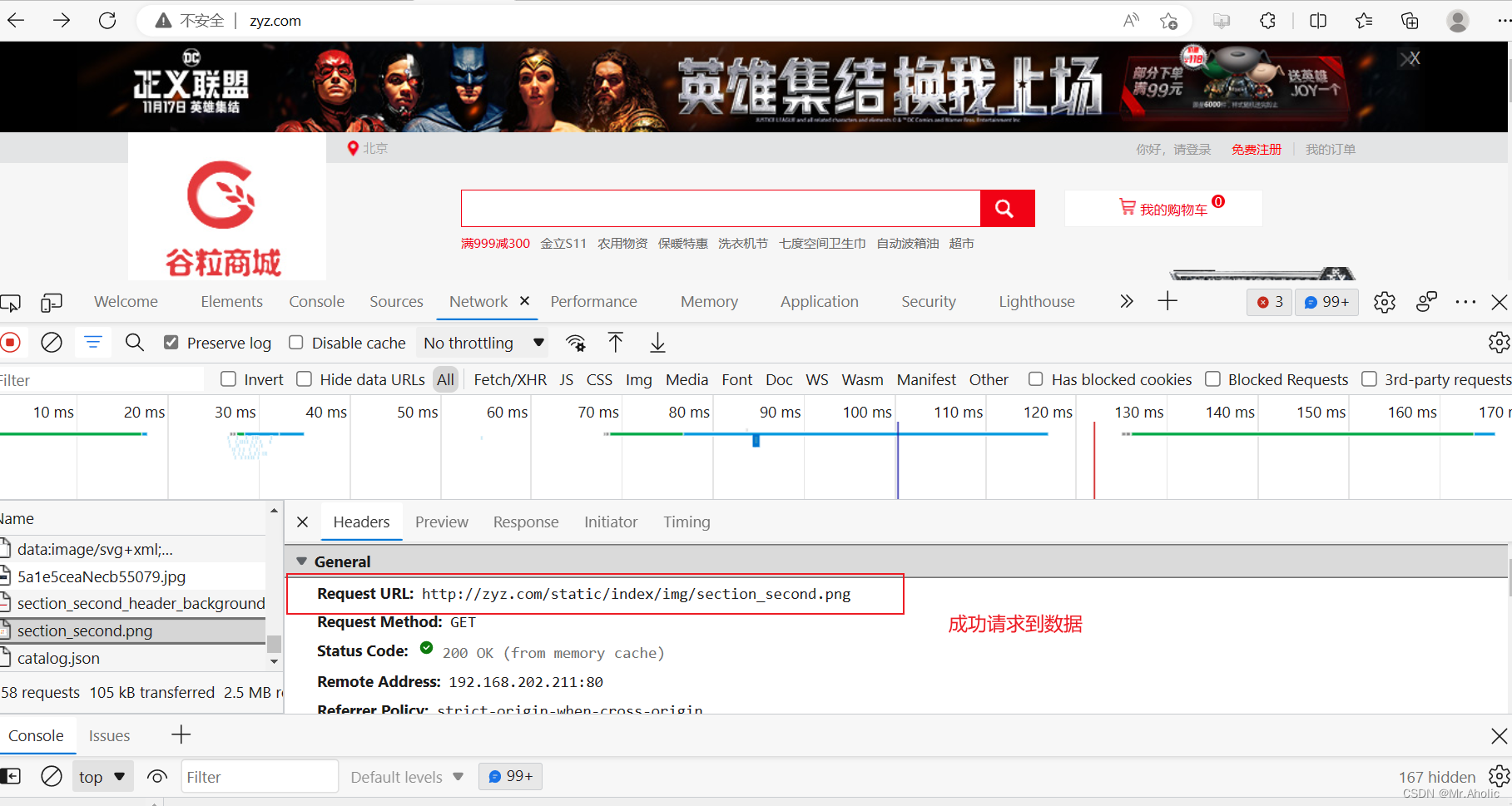Check Has blocked cookies checkbox

point(1036,379)
